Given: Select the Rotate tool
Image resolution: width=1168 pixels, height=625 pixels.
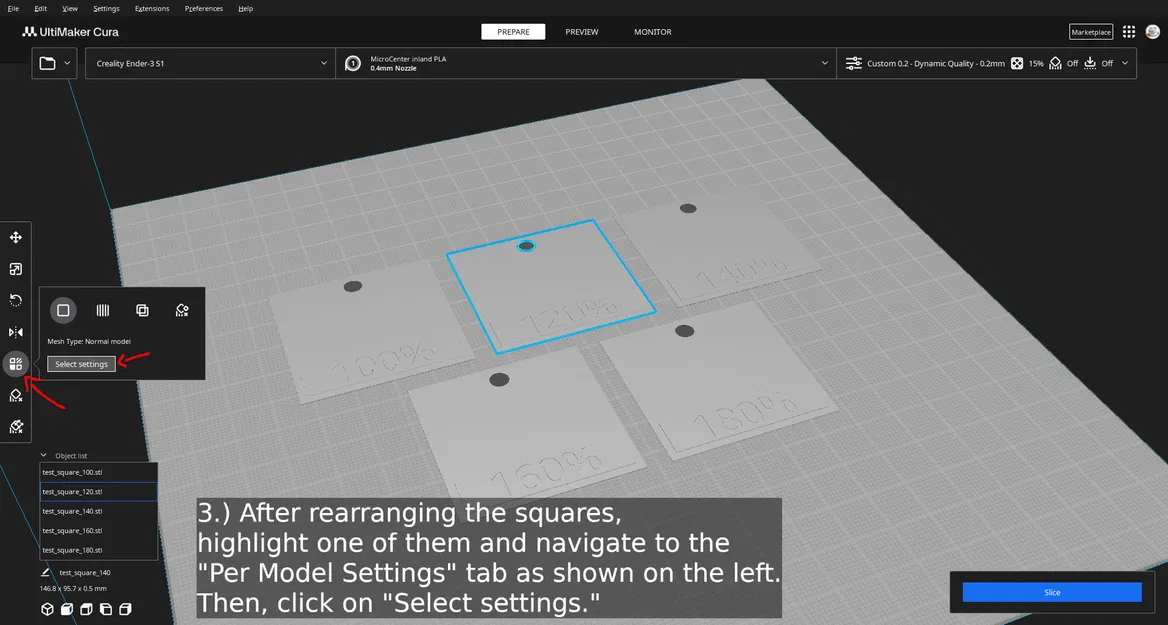Looking at the screenshot, I should click(x=16, y=300).
